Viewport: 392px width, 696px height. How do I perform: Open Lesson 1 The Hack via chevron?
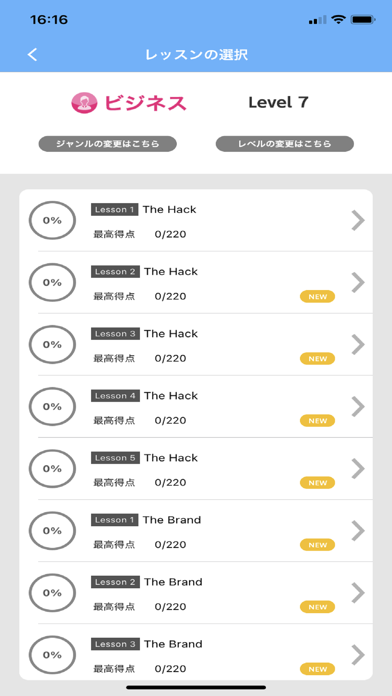[358, 221]
